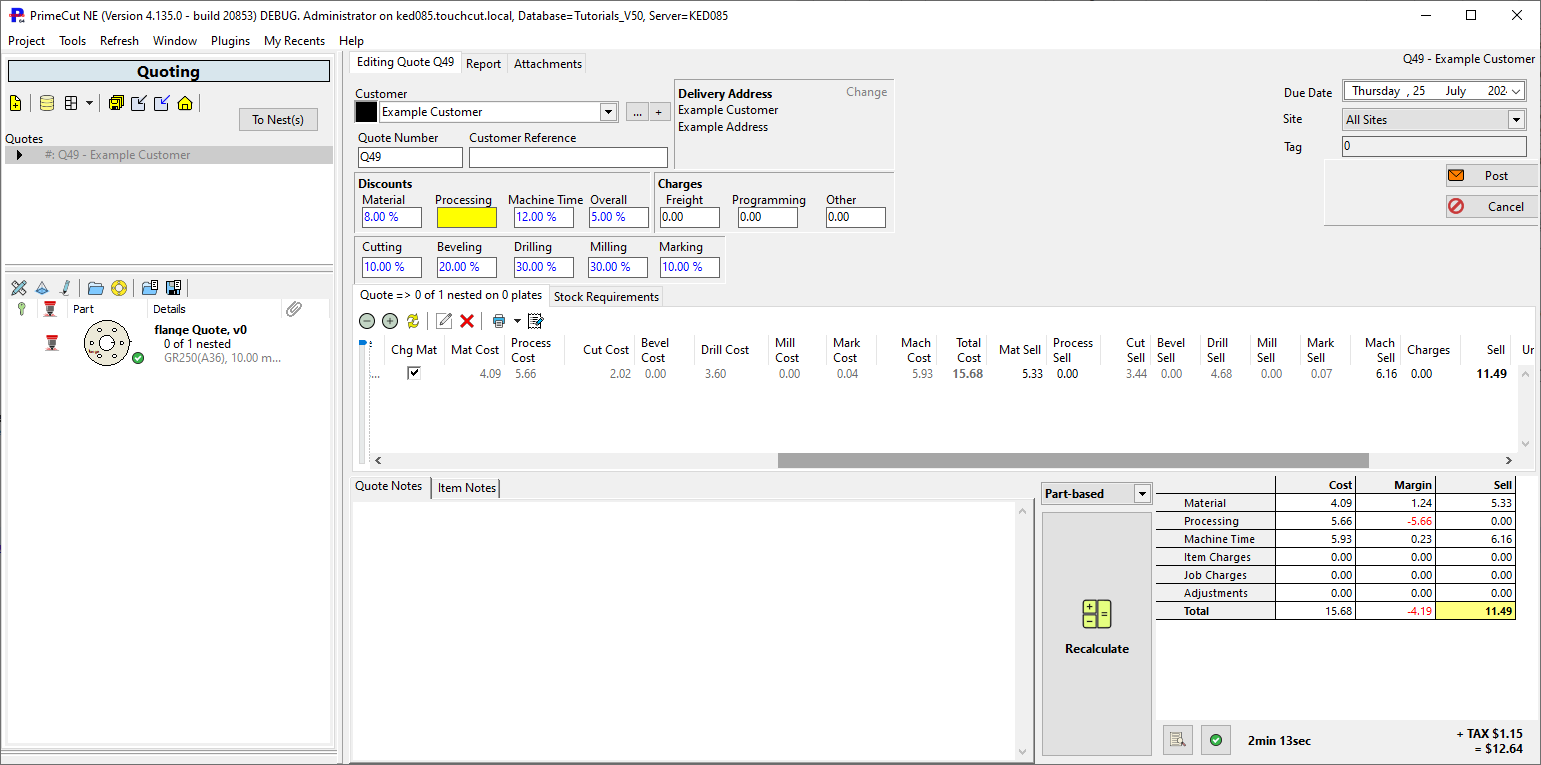Screen dimensions: 1541x765
Task: Click the yellow Processing discount field
Action: point(467,217)
